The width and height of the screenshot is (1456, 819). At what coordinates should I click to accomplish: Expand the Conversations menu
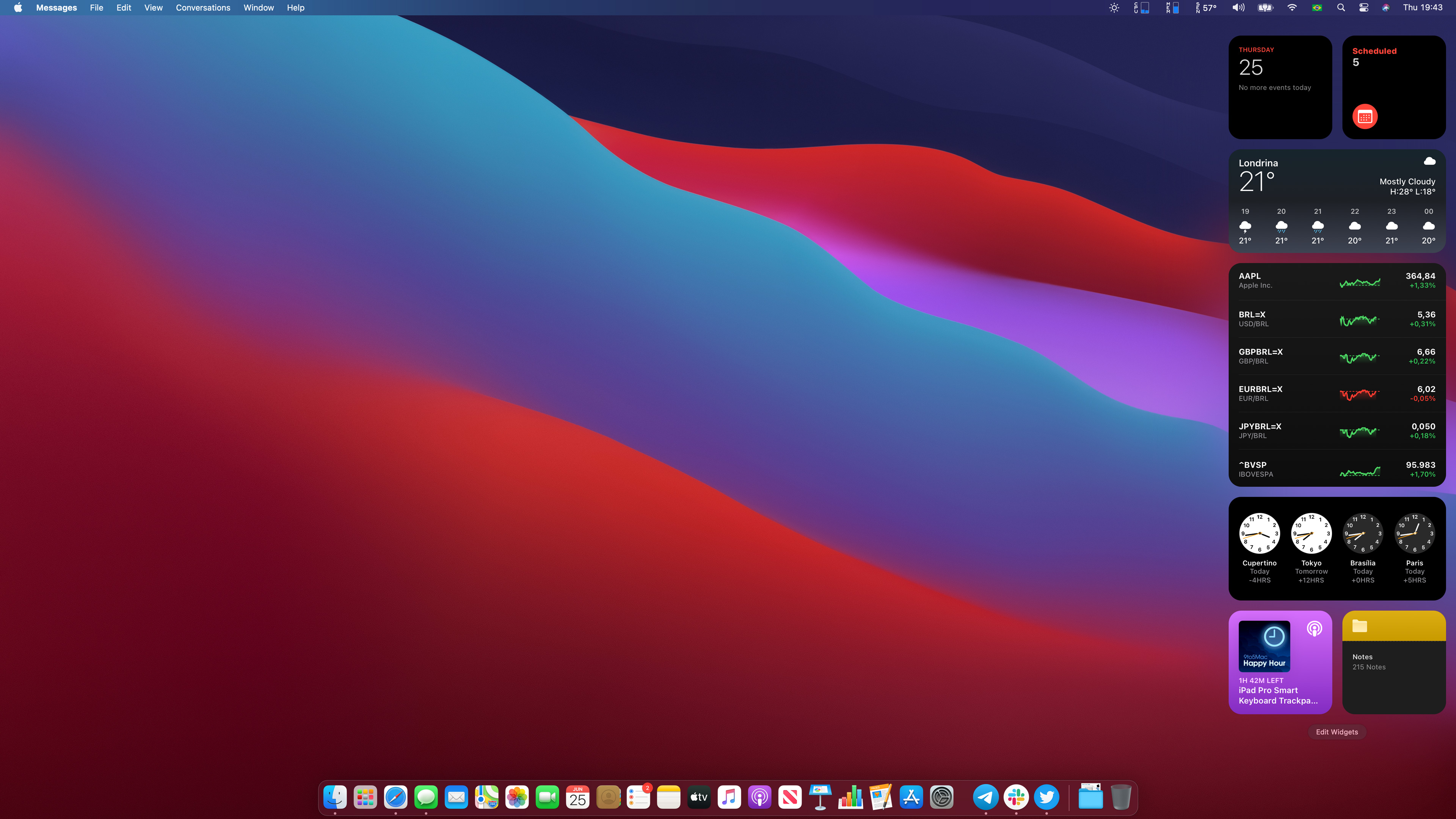coord(203,8)
